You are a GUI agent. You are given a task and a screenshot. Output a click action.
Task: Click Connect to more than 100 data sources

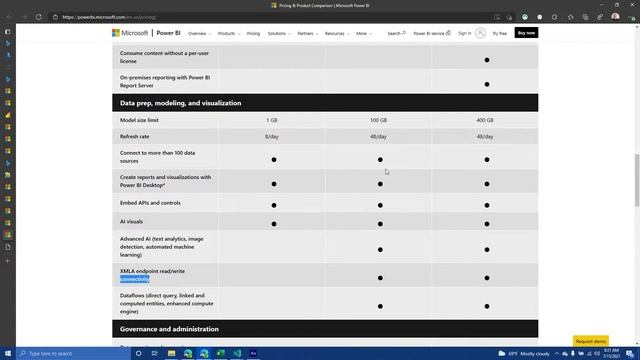tap(158, 157)
